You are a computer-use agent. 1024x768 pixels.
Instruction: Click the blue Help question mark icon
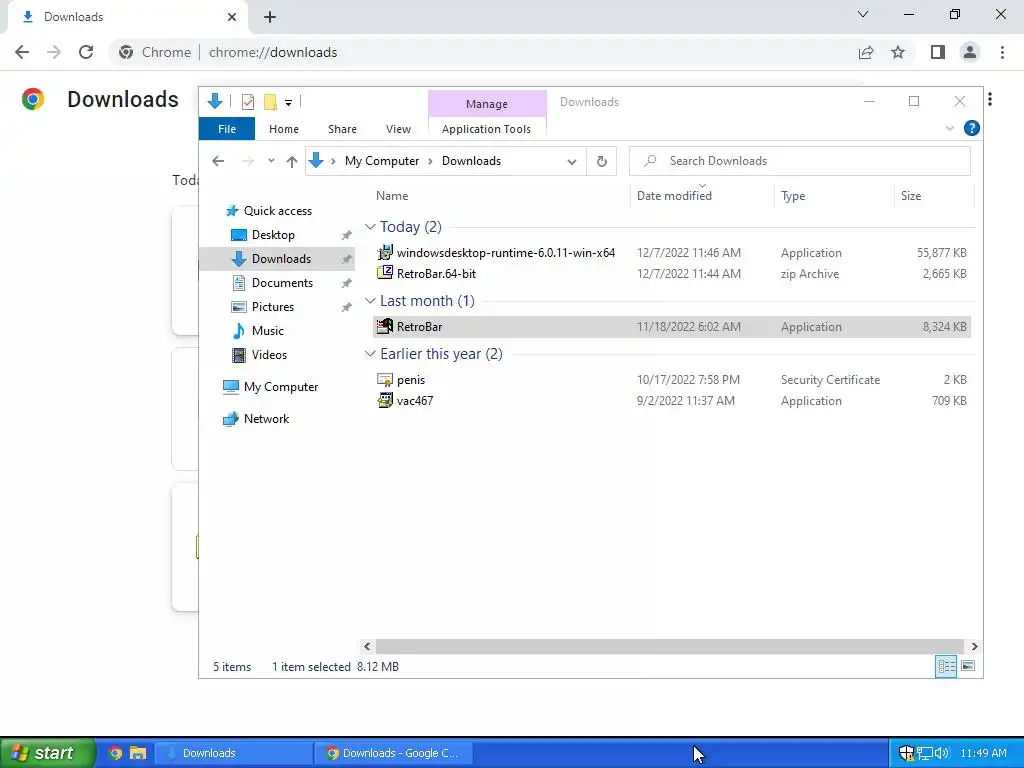tap(971, 129)
